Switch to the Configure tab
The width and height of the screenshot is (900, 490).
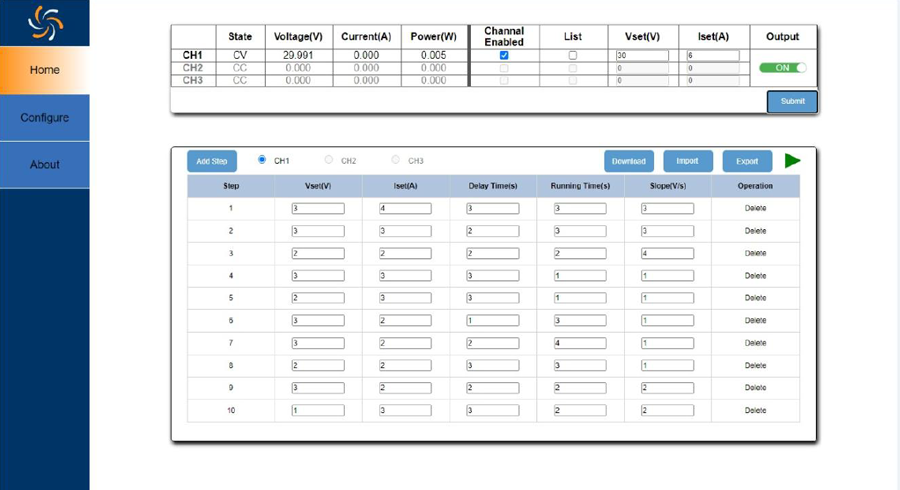tap(45, 118)
